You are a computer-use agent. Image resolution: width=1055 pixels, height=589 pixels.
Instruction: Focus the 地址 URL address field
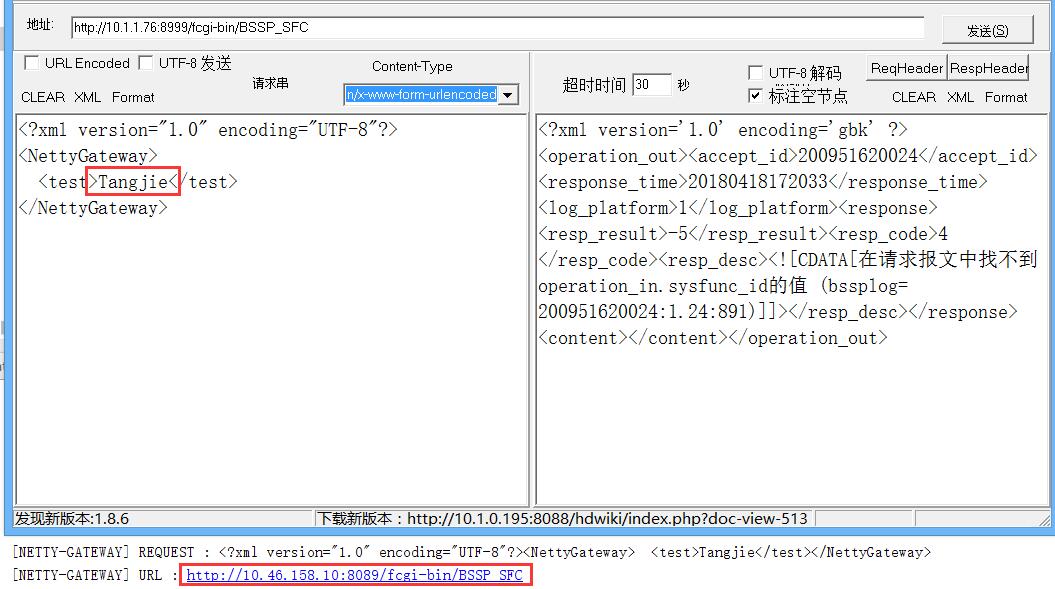tap(497, 28)
